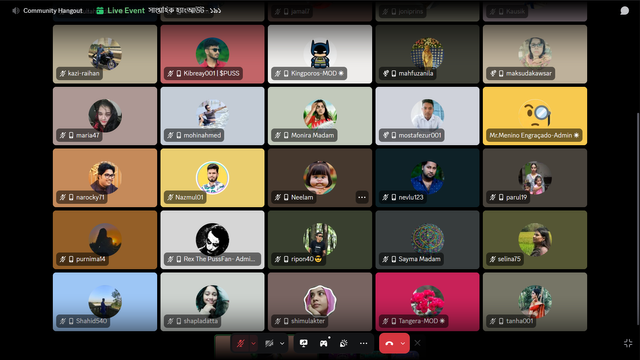Click the phone icon on Tangera-MOD's label
The width and height of the screenshot is (640, 360).
(x=393, y=321)
